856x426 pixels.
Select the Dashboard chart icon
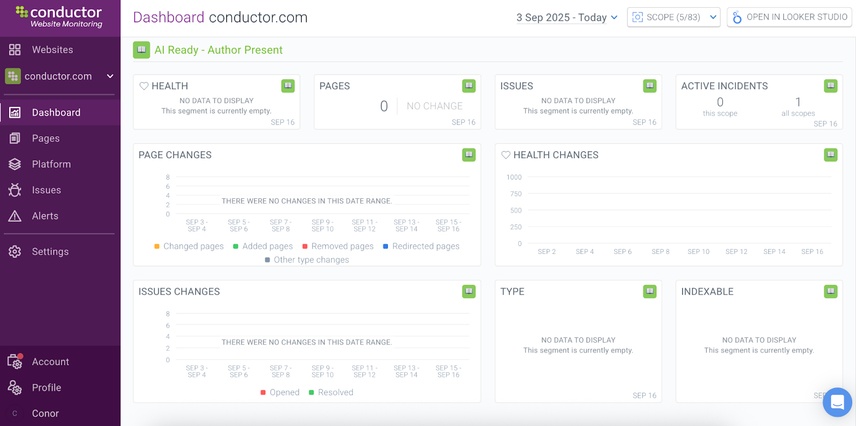click(15, 113)
